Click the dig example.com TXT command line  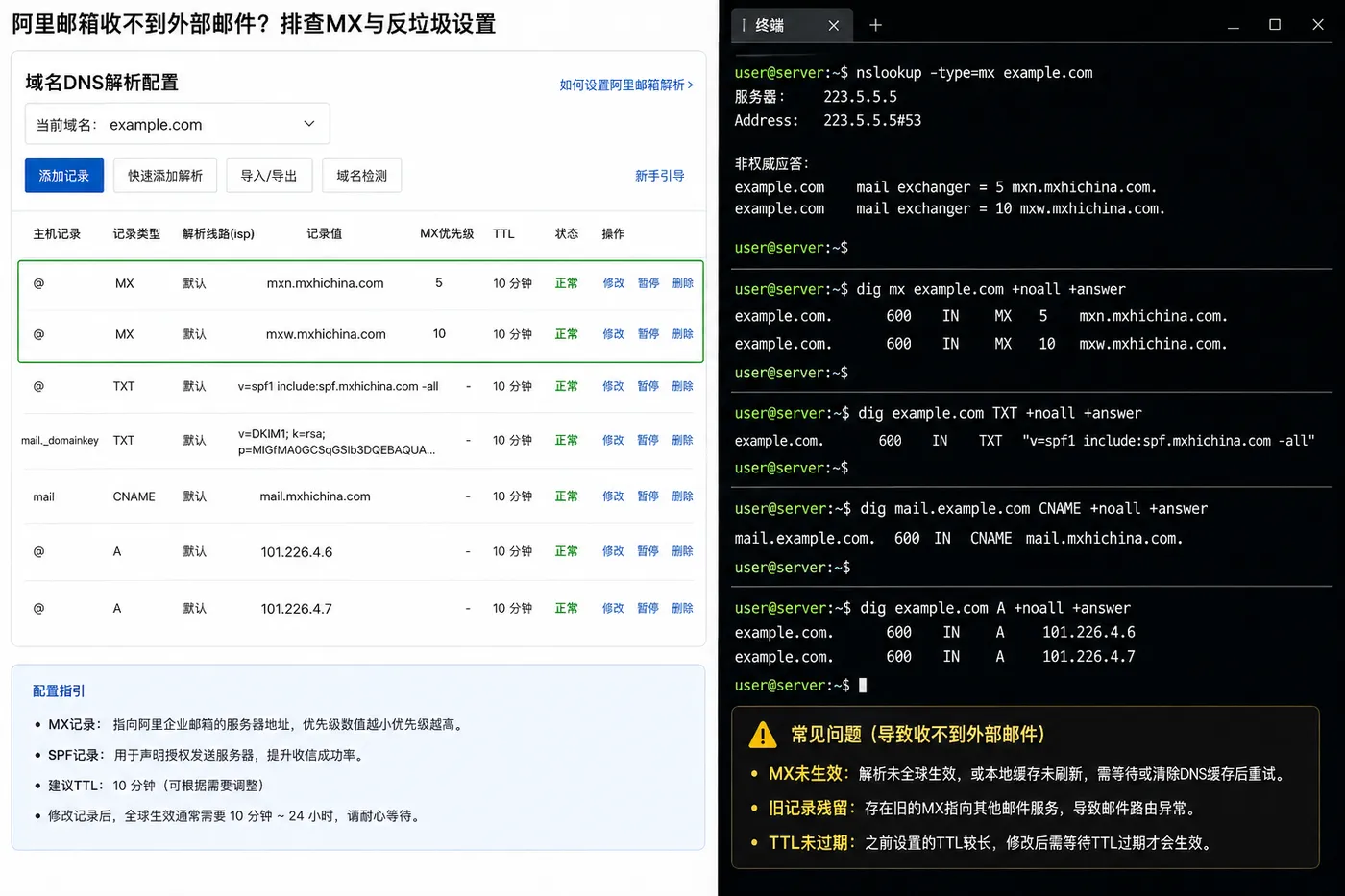[999, 413]
